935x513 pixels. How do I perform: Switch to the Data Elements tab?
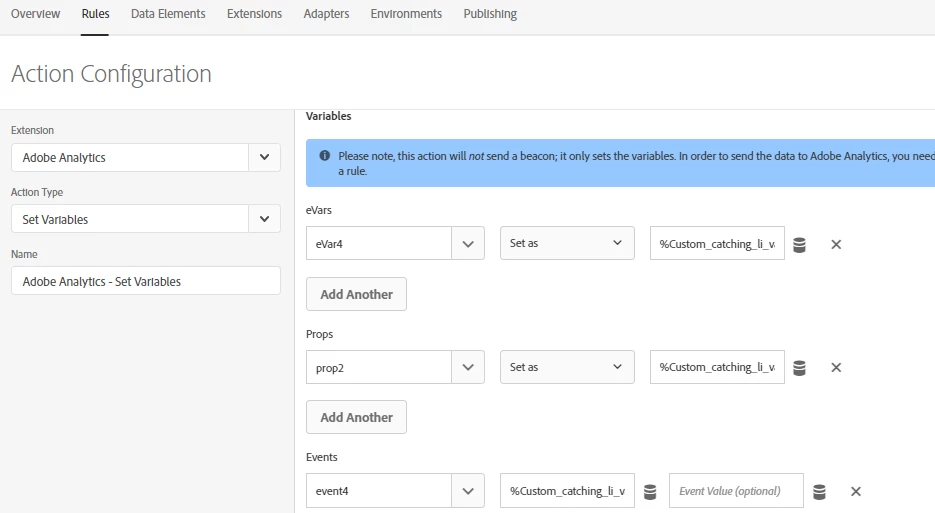point(168,14)
